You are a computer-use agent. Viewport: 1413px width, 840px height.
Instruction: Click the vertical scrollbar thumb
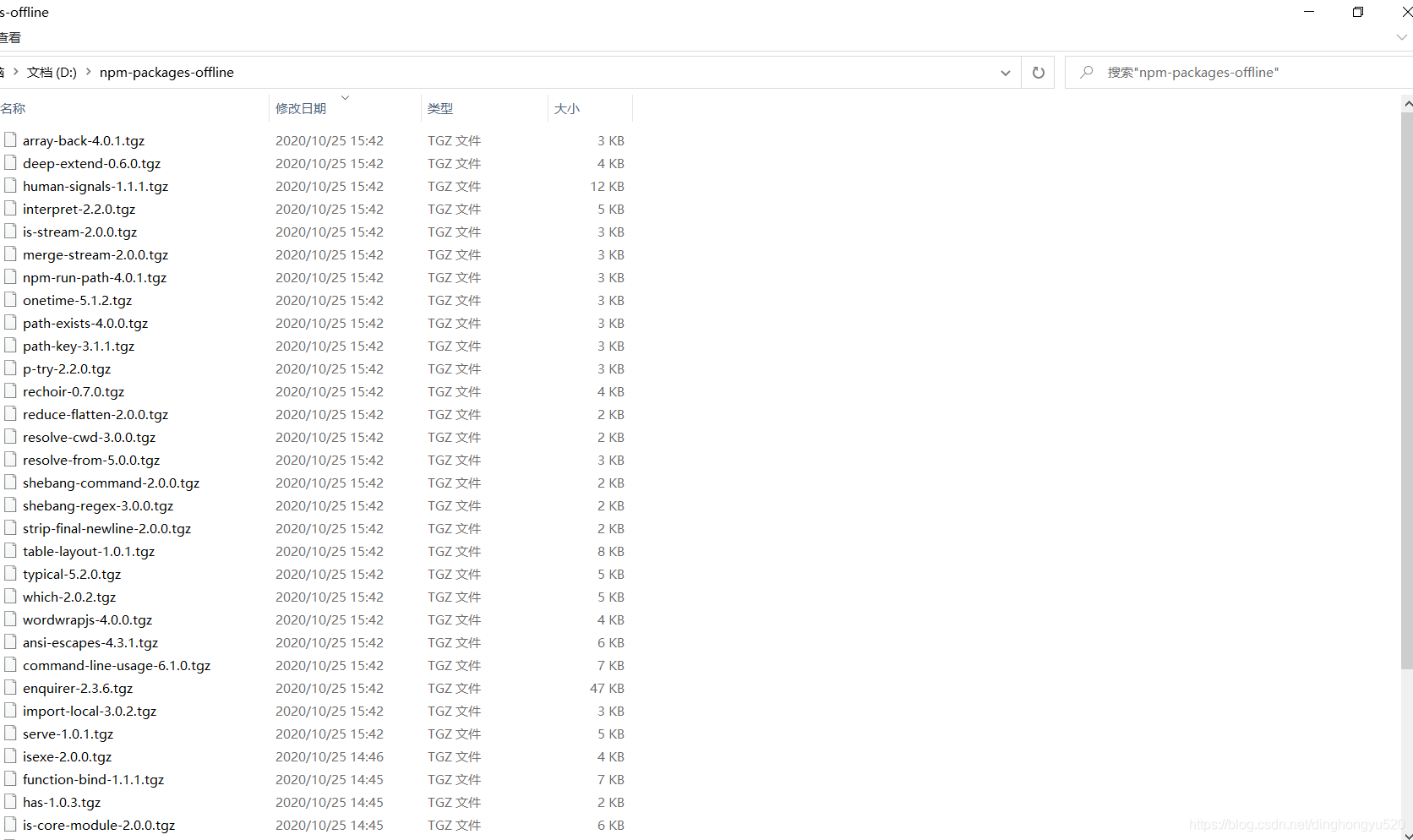(x=1406, y=390)
